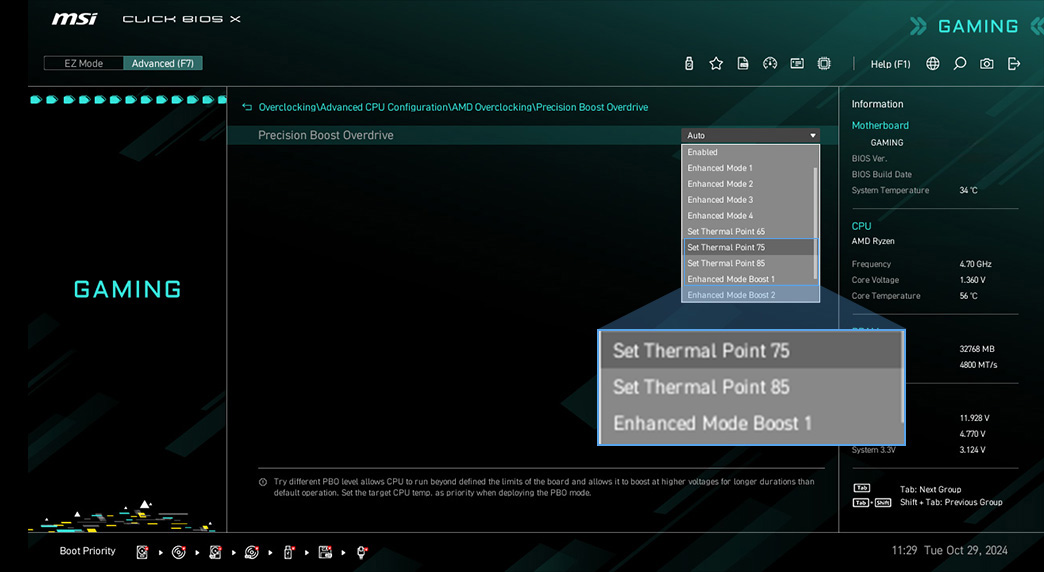Click CD/DVD drive boot priority icon

click(x=178, y=552)
